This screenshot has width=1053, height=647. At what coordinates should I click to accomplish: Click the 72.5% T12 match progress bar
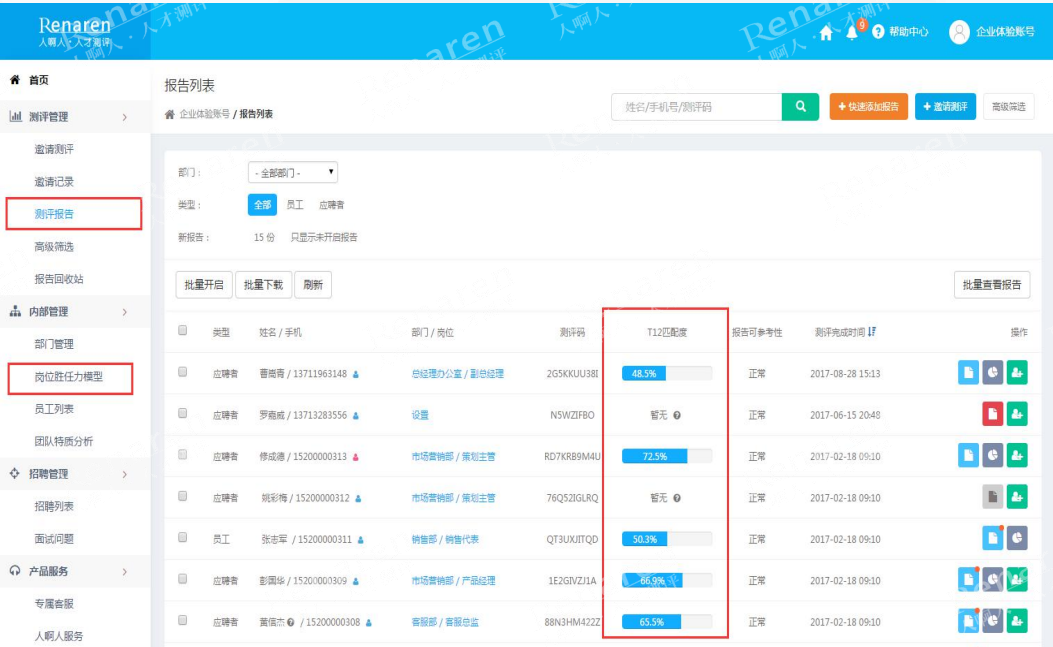666,456
